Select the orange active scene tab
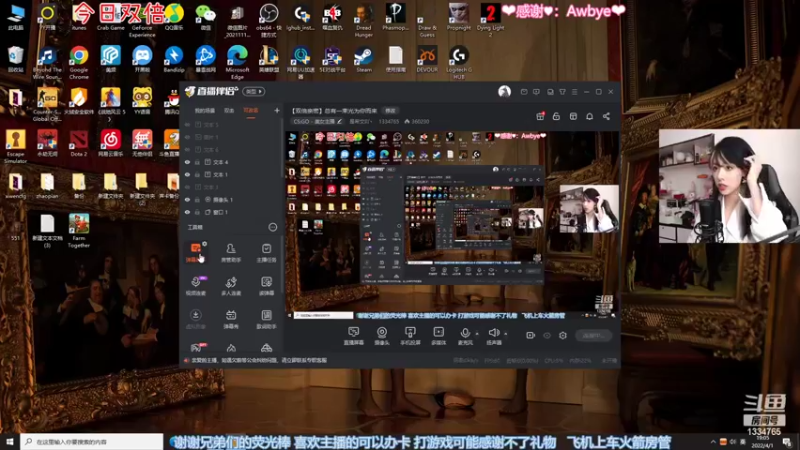Screen dimensions: 800x450 pos(251,110)
